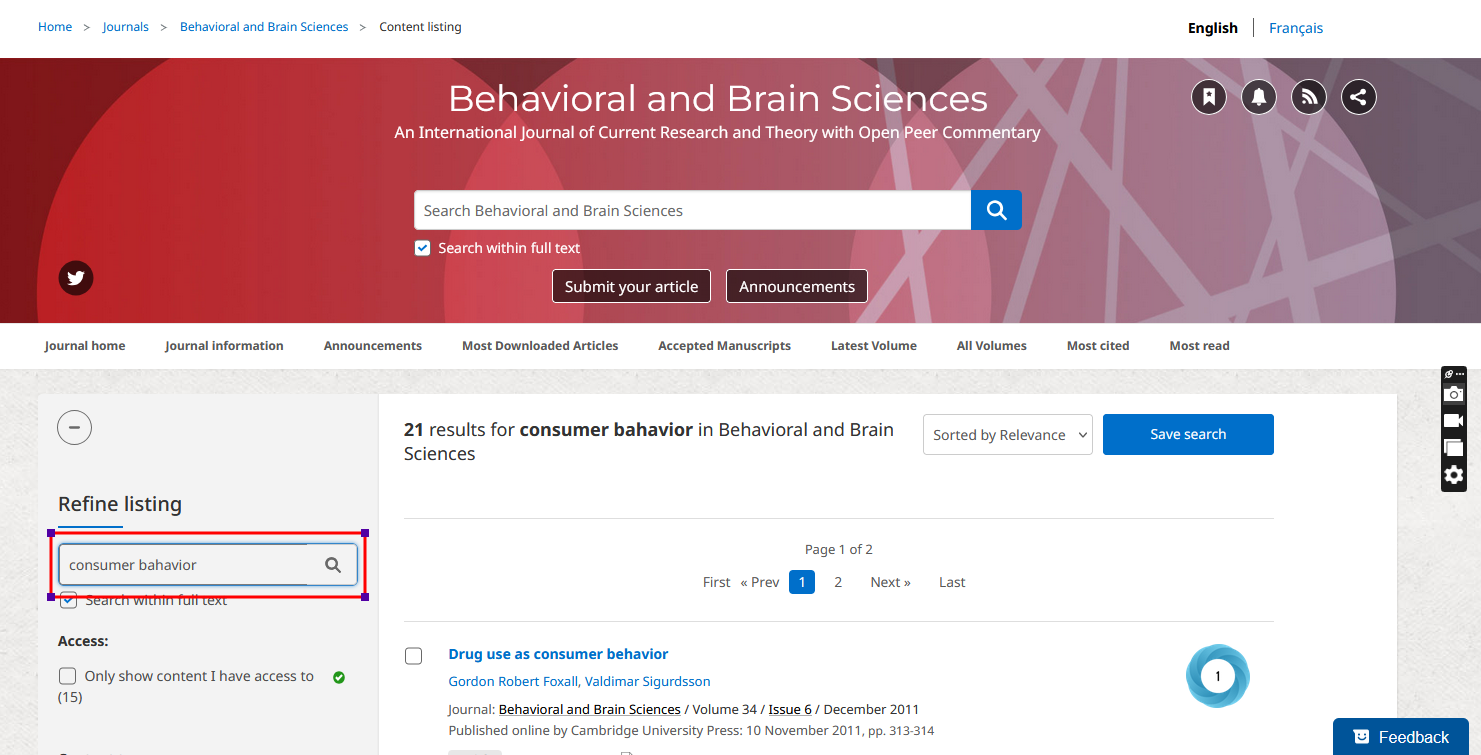Select the Drug use as consumer behavior checkbox

click(413, 656)
